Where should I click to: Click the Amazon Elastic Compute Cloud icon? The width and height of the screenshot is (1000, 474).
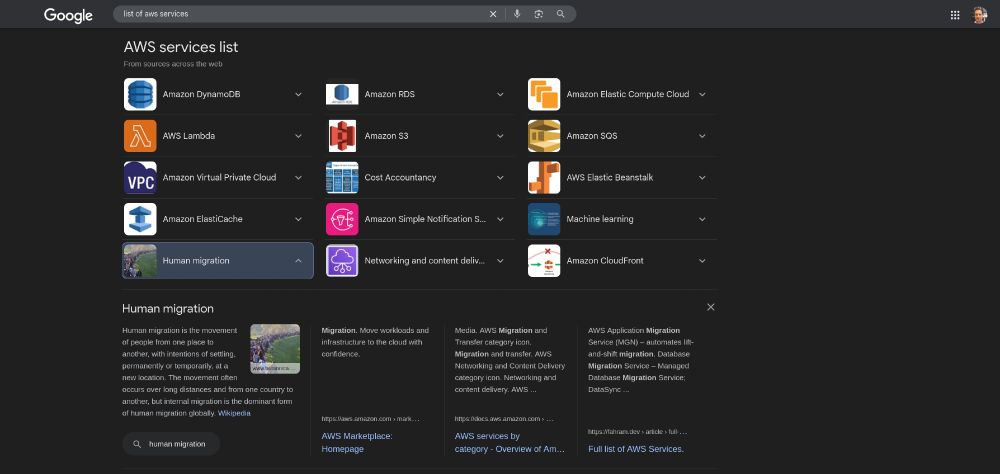click(x=544, y=94)
